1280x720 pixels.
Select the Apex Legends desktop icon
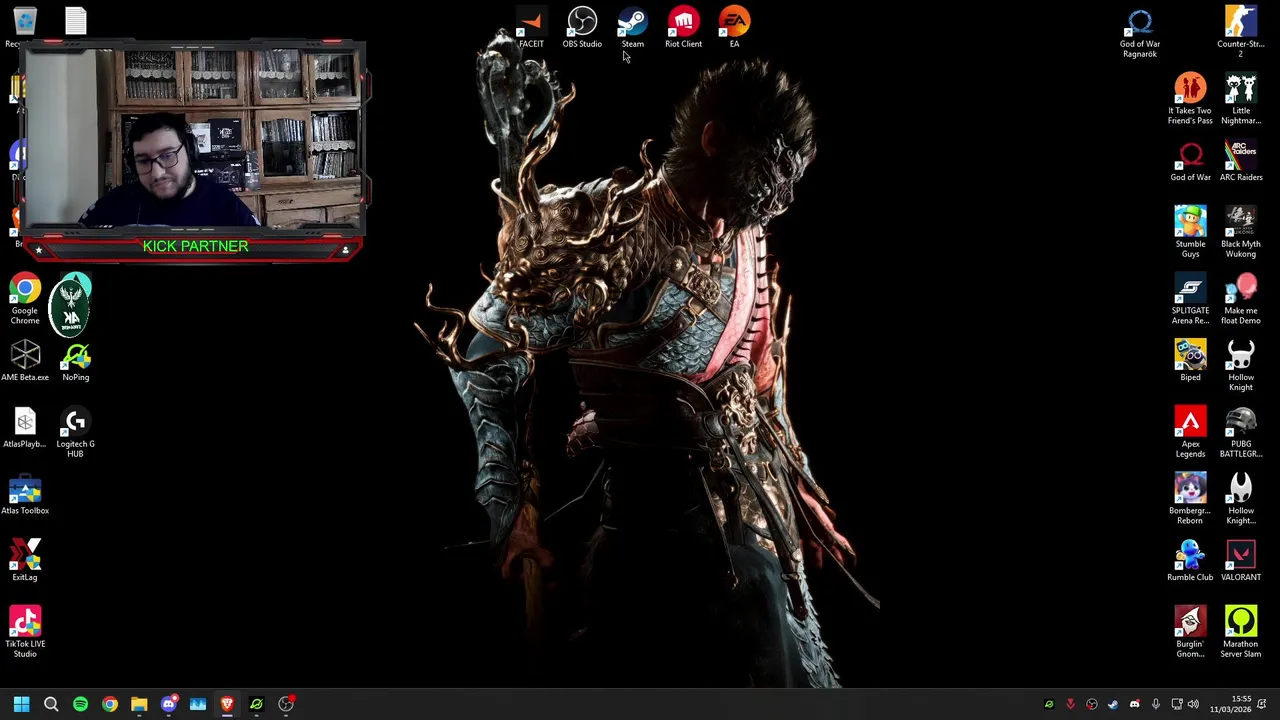(1190, 432)
